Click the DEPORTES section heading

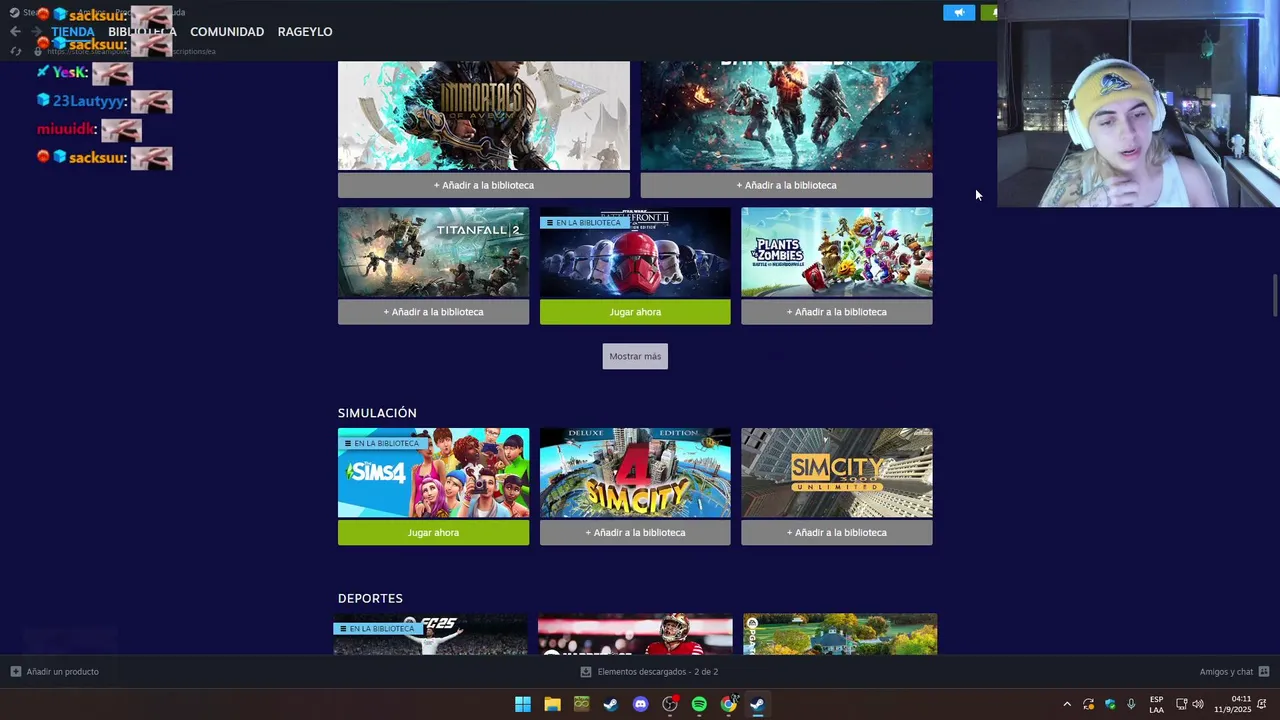(x=370, y=598)
